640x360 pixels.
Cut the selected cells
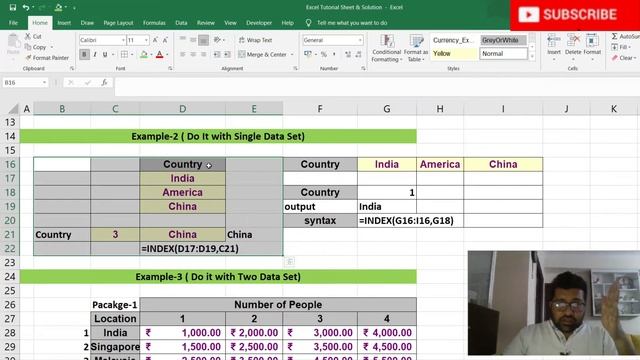(33, 36)
